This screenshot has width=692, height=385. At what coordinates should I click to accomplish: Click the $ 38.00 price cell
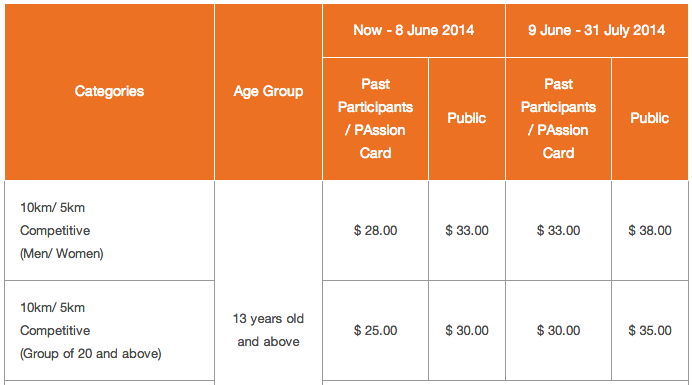tap(650, 230)
